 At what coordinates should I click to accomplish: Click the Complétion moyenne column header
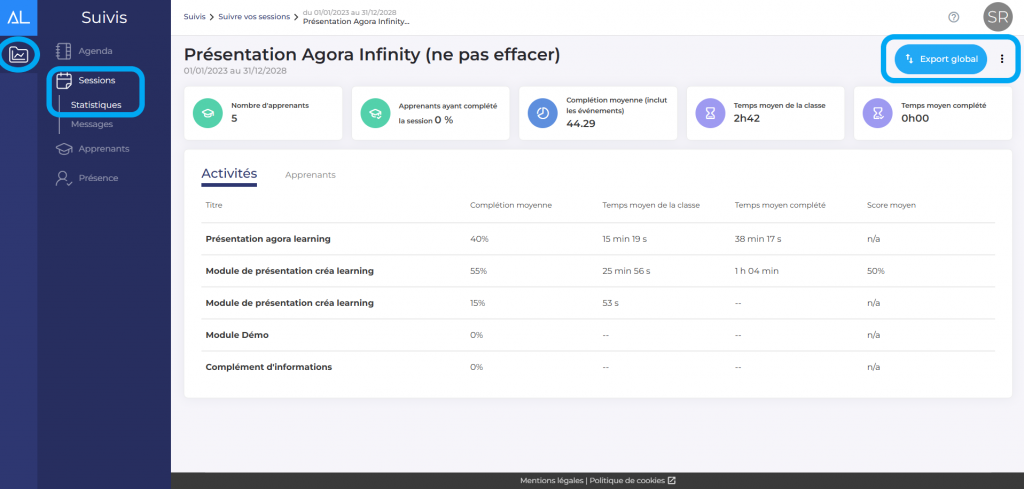point(511,205)
